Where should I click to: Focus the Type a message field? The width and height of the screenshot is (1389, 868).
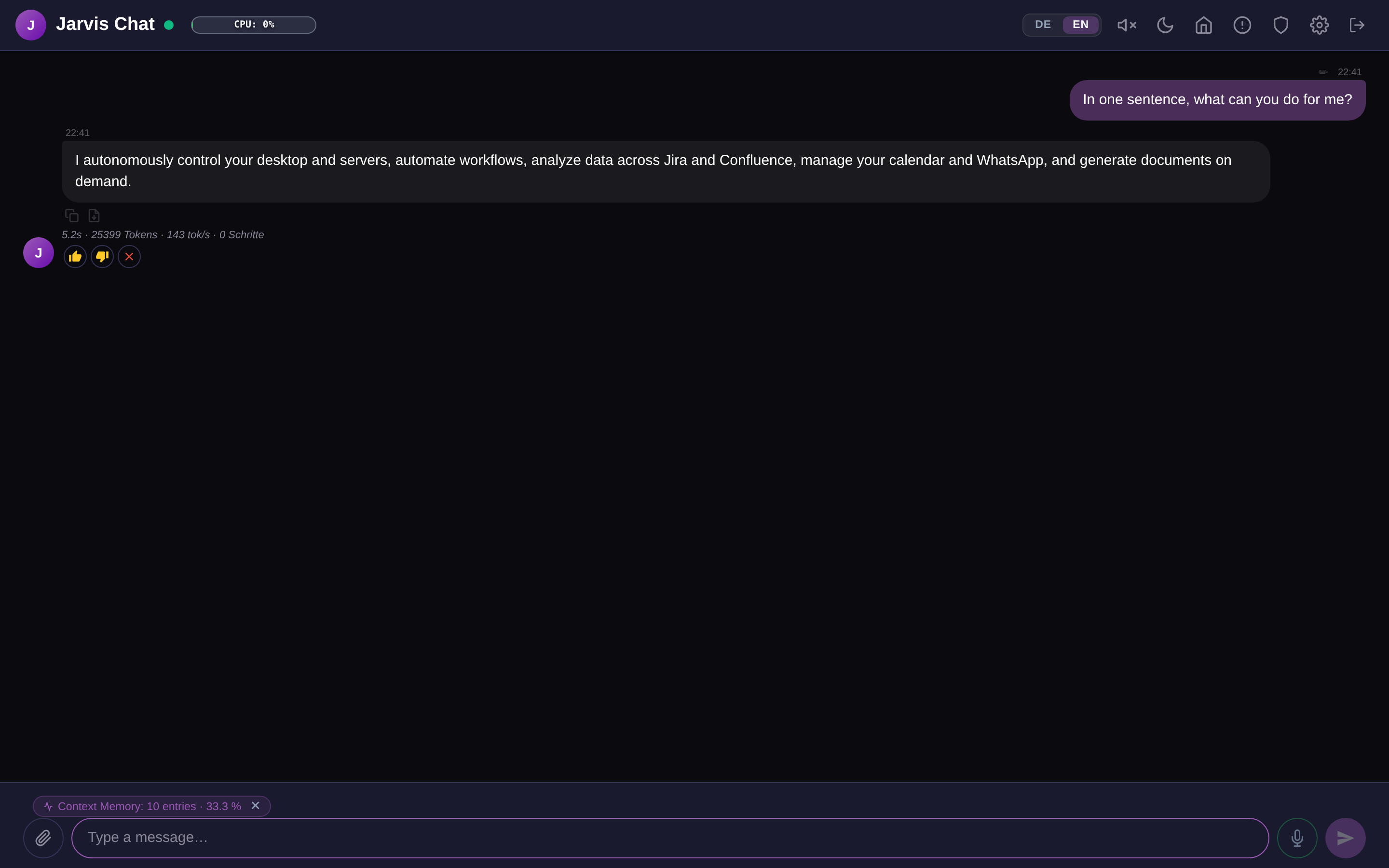click(670, 838)
